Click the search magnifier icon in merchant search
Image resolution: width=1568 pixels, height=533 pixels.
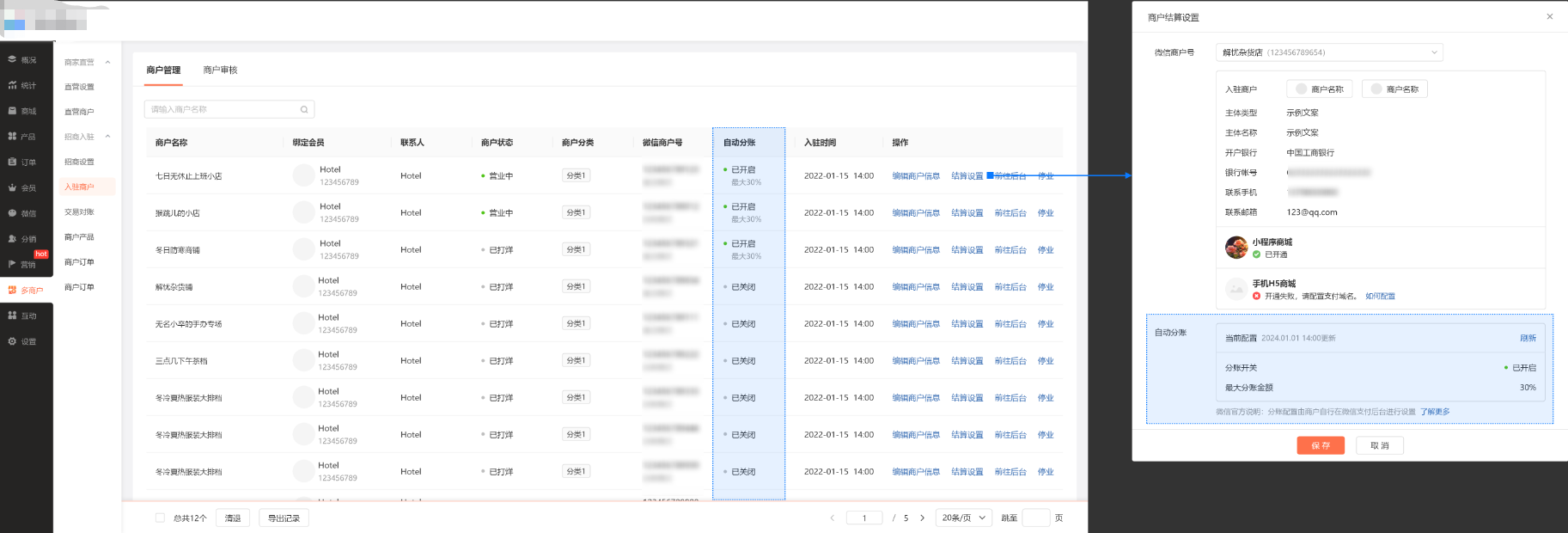coord(304,109)
